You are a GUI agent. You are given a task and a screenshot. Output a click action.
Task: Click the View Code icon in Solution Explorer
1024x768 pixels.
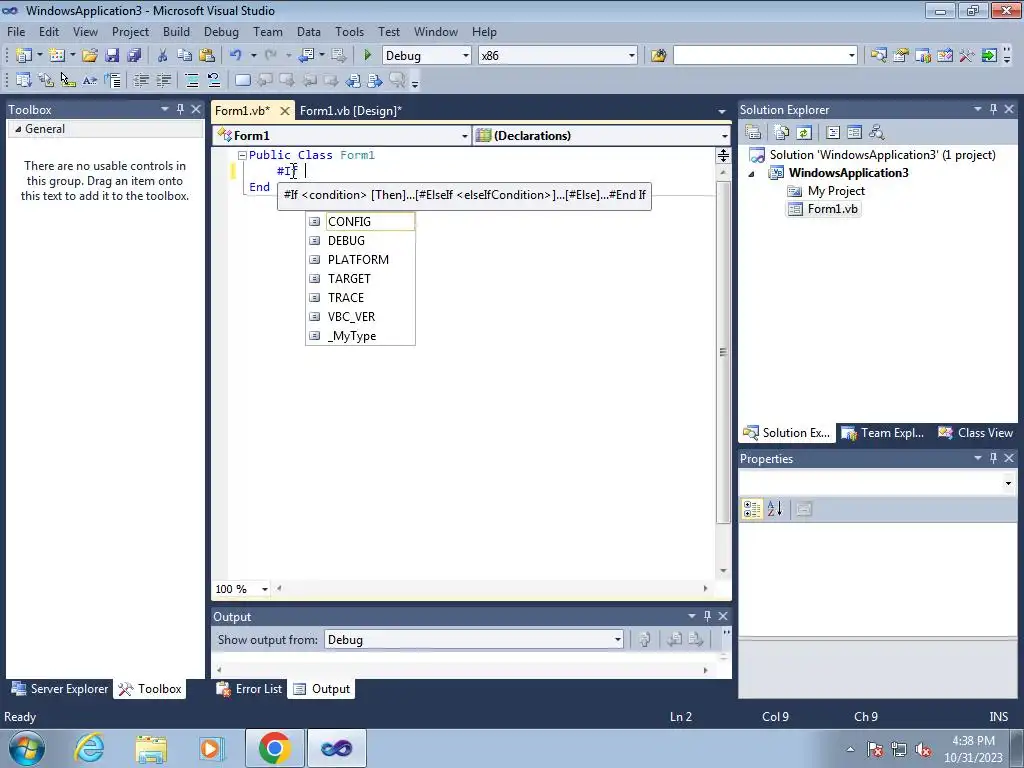[x=833, y=133]
